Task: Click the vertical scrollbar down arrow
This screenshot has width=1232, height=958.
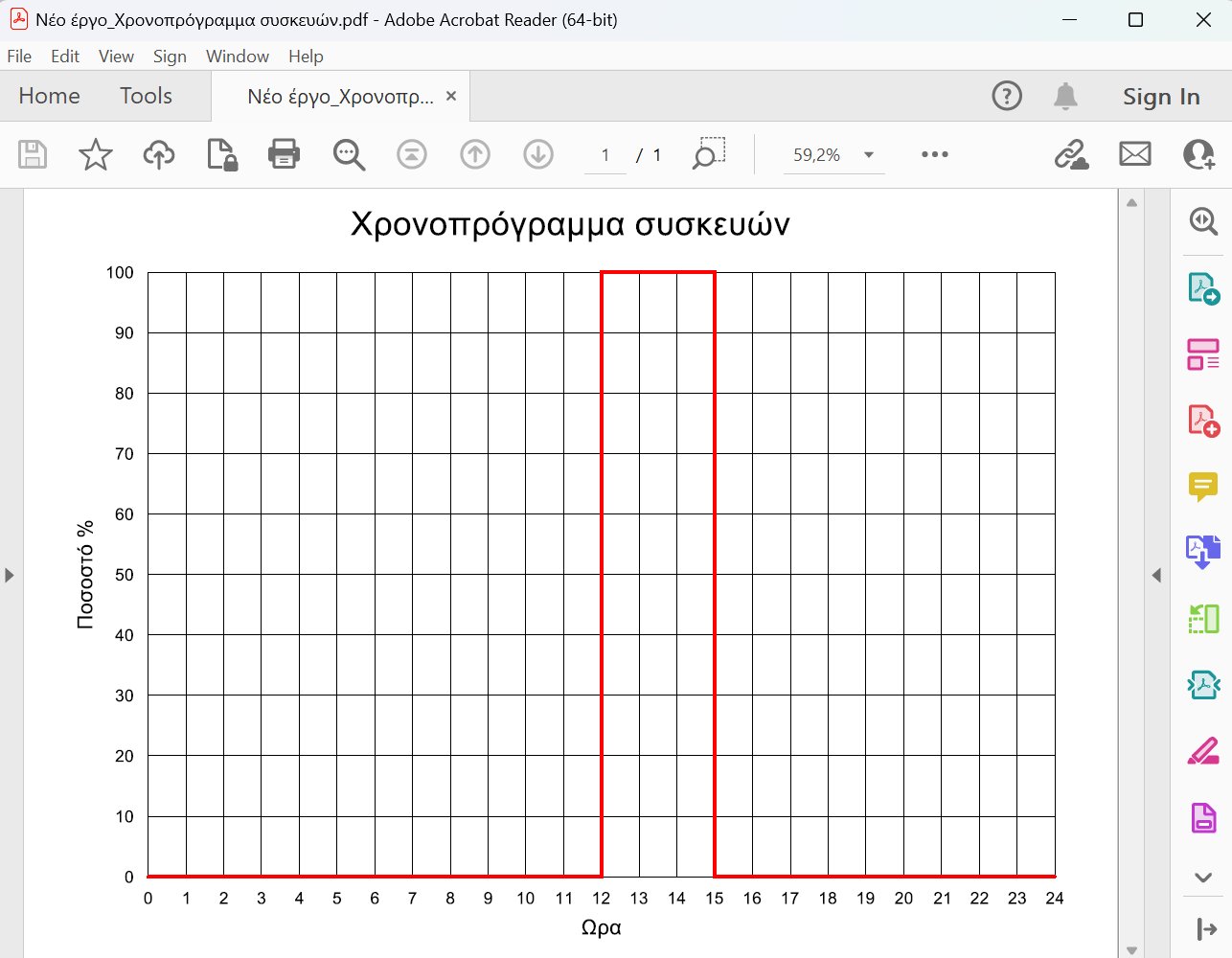Action: (x=1131, y=949)
